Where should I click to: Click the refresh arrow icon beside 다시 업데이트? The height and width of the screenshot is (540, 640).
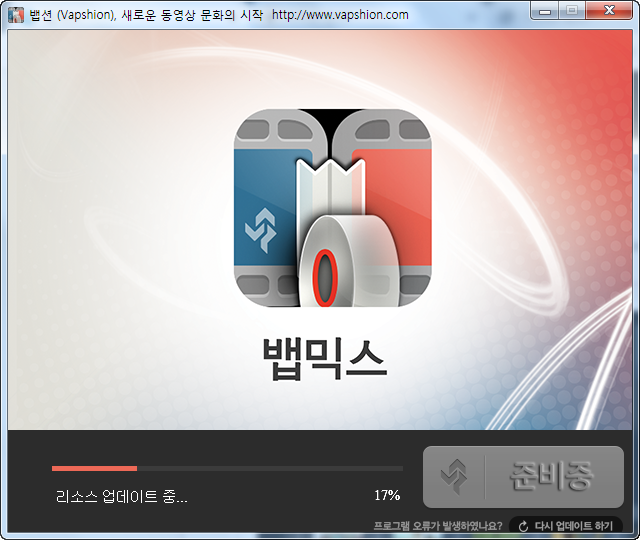523,527
